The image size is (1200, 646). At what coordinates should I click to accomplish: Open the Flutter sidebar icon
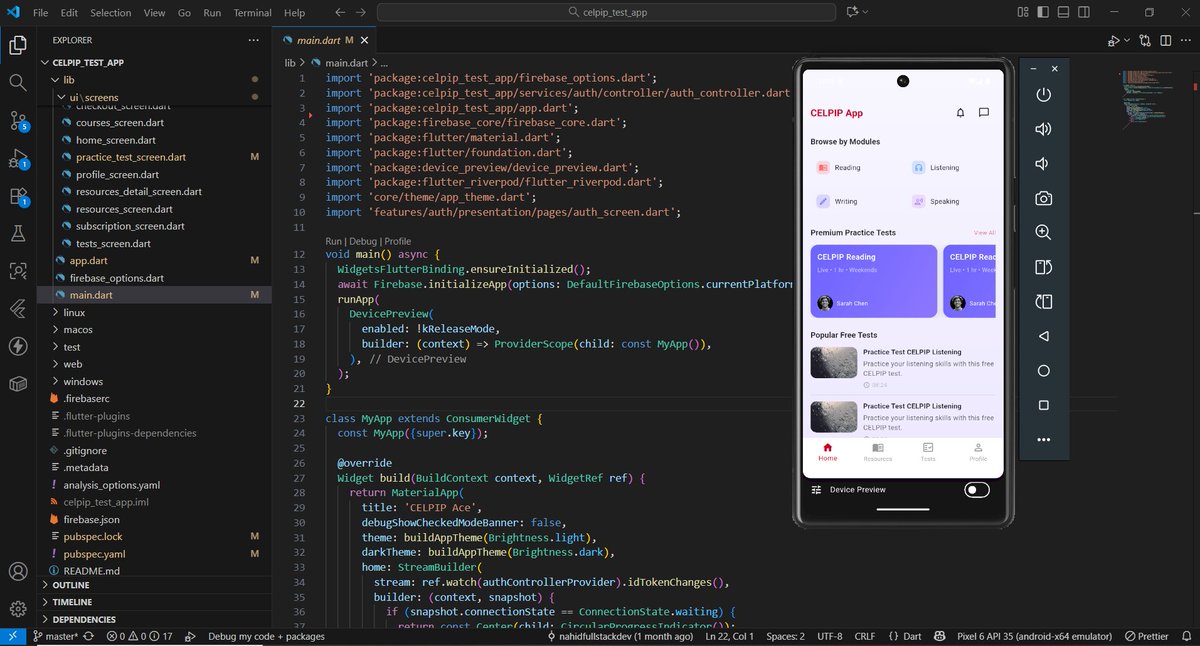coord(18,309)
